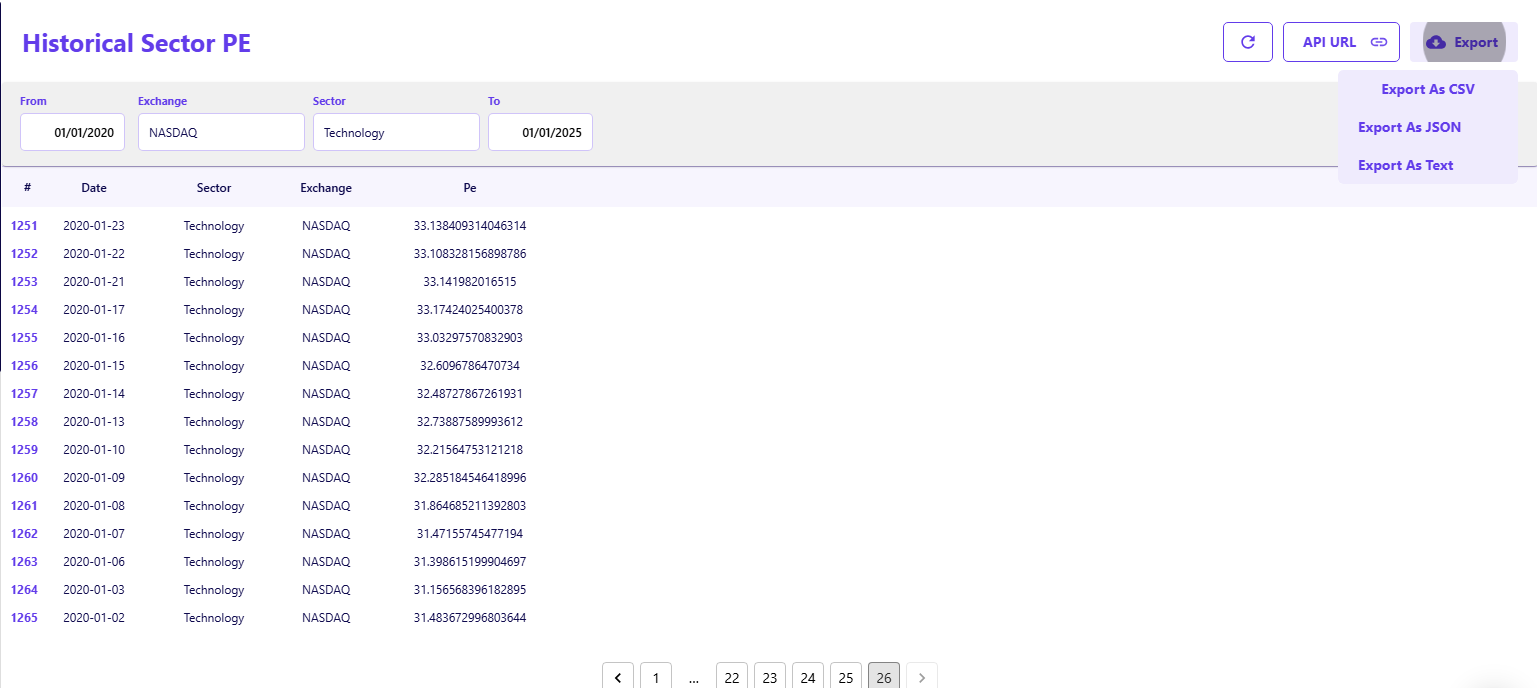Viewport: 1537px width, 688px height.
Task: Jump to page 1 in pagination
Action: (x=656, y=677)
